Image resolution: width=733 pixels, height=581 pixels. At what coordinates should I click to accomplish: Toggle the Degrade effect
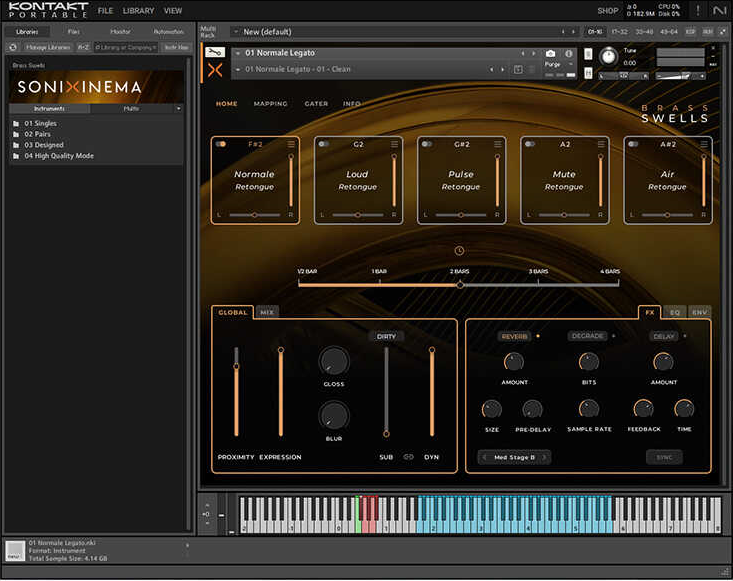click(588, 336)
